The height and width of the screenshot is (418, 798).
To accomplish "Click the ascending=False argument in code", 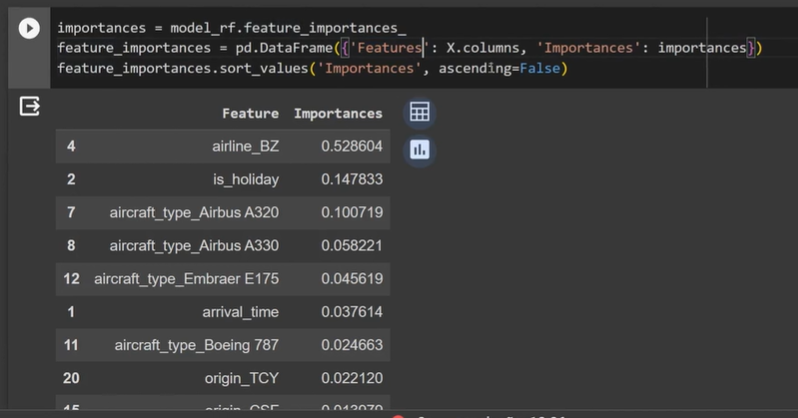I will 499,68.
